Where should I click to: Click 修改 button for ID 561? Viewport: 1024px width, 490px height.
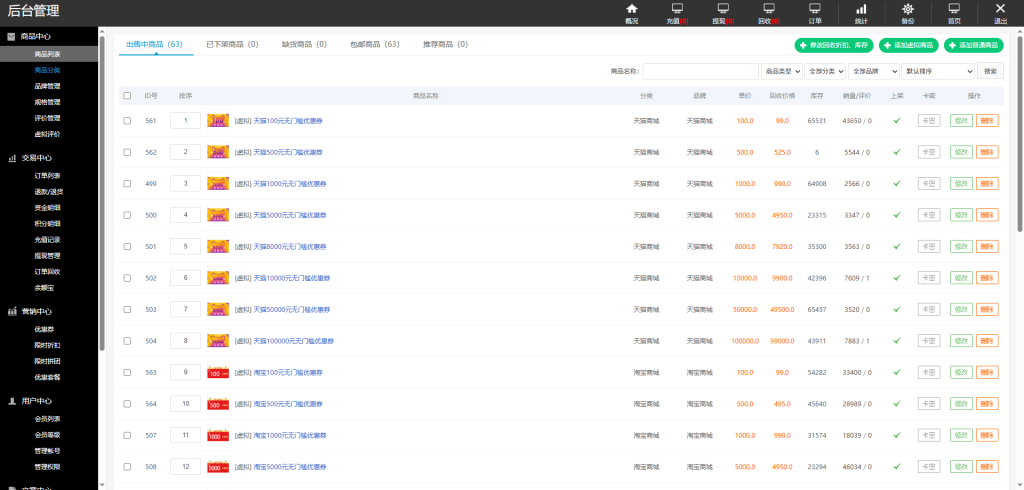961,120
